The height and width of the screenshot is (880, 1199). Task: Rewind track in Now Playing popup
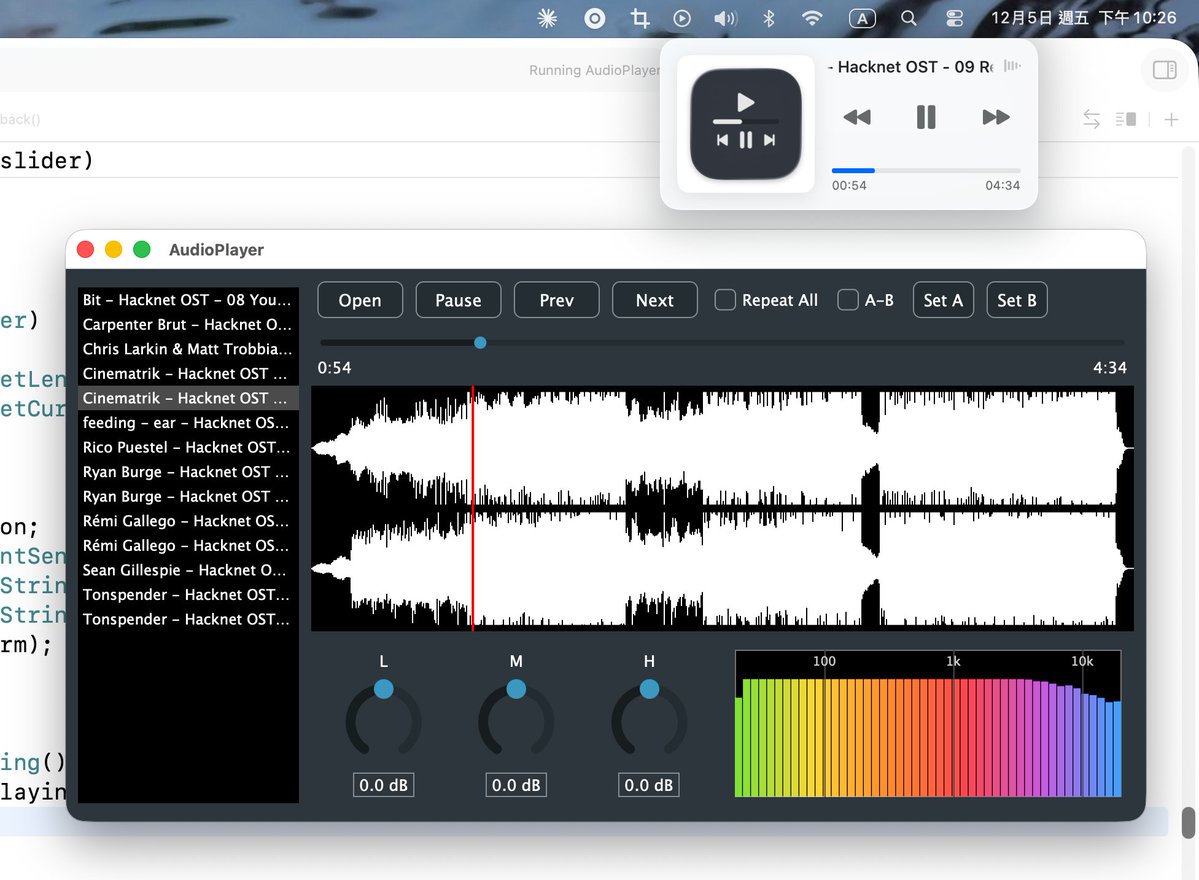(856, 117)
